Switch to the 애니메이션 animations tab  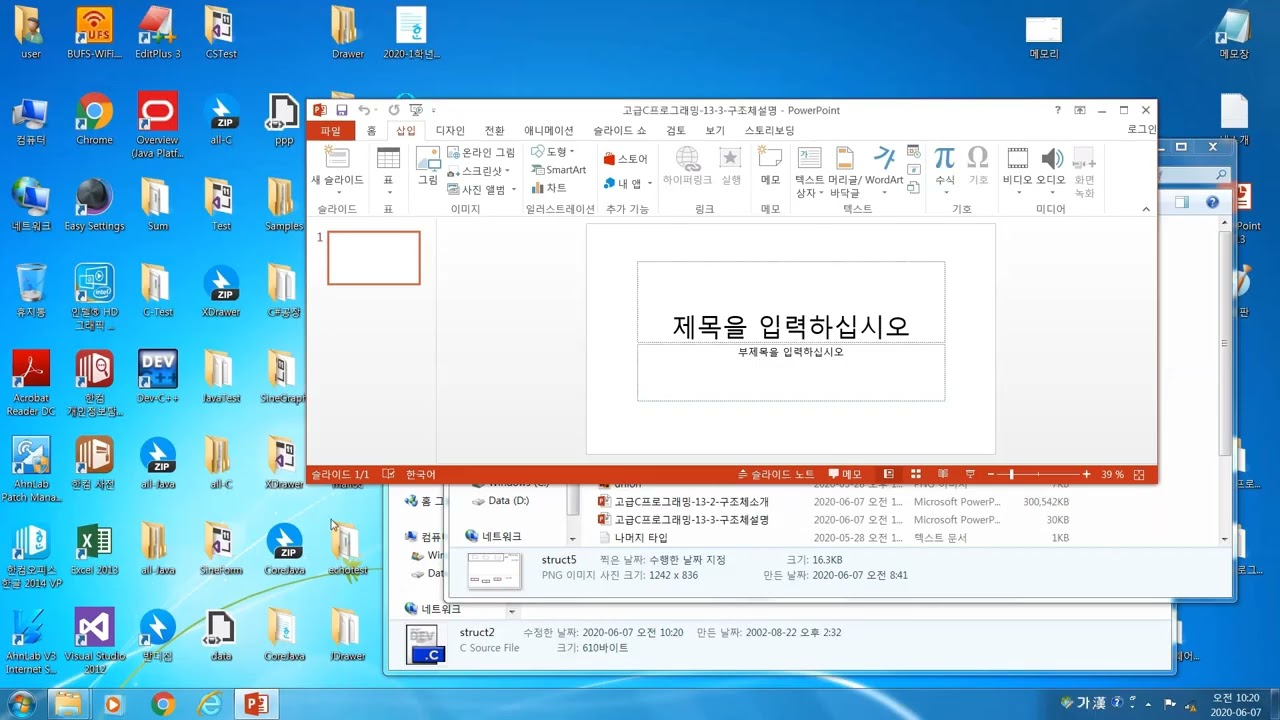tap(549, 130)
